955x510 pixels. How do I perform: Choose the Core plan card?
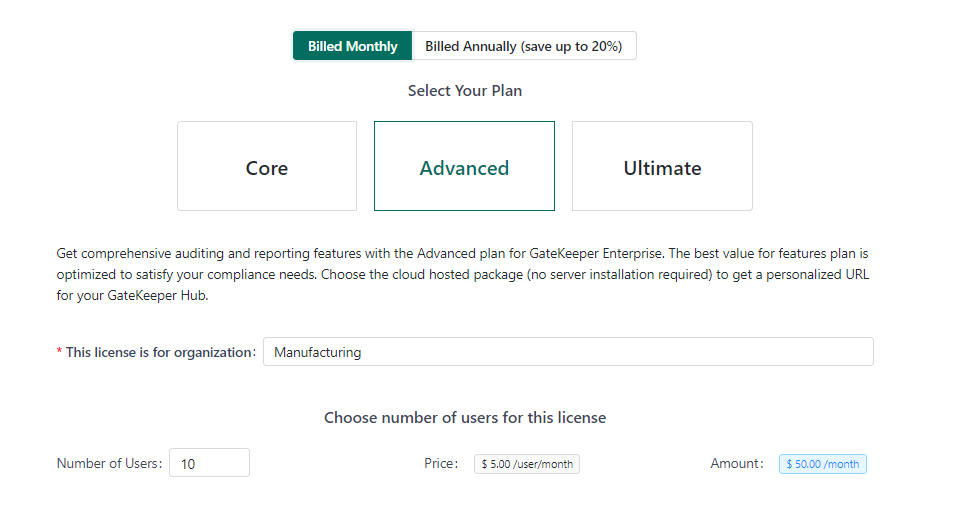(x=267, y=166)
